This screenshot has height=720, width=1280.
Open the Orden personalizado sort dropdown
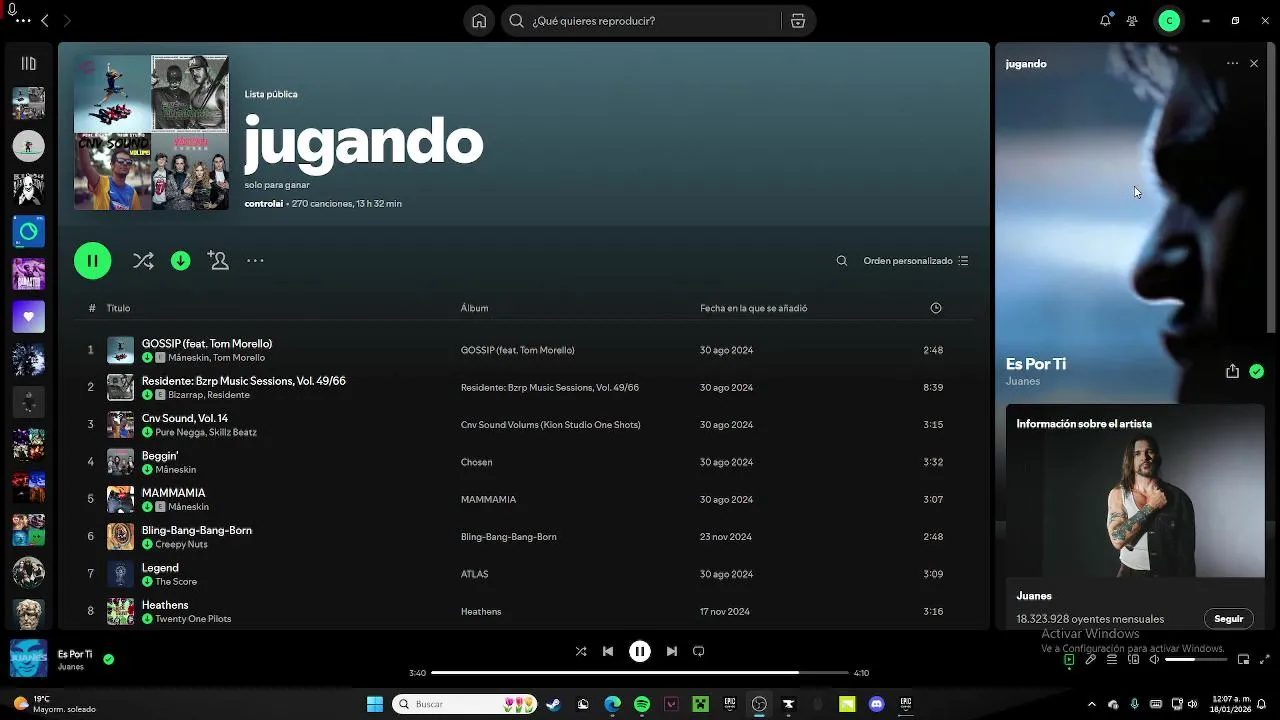click(915, 261)
